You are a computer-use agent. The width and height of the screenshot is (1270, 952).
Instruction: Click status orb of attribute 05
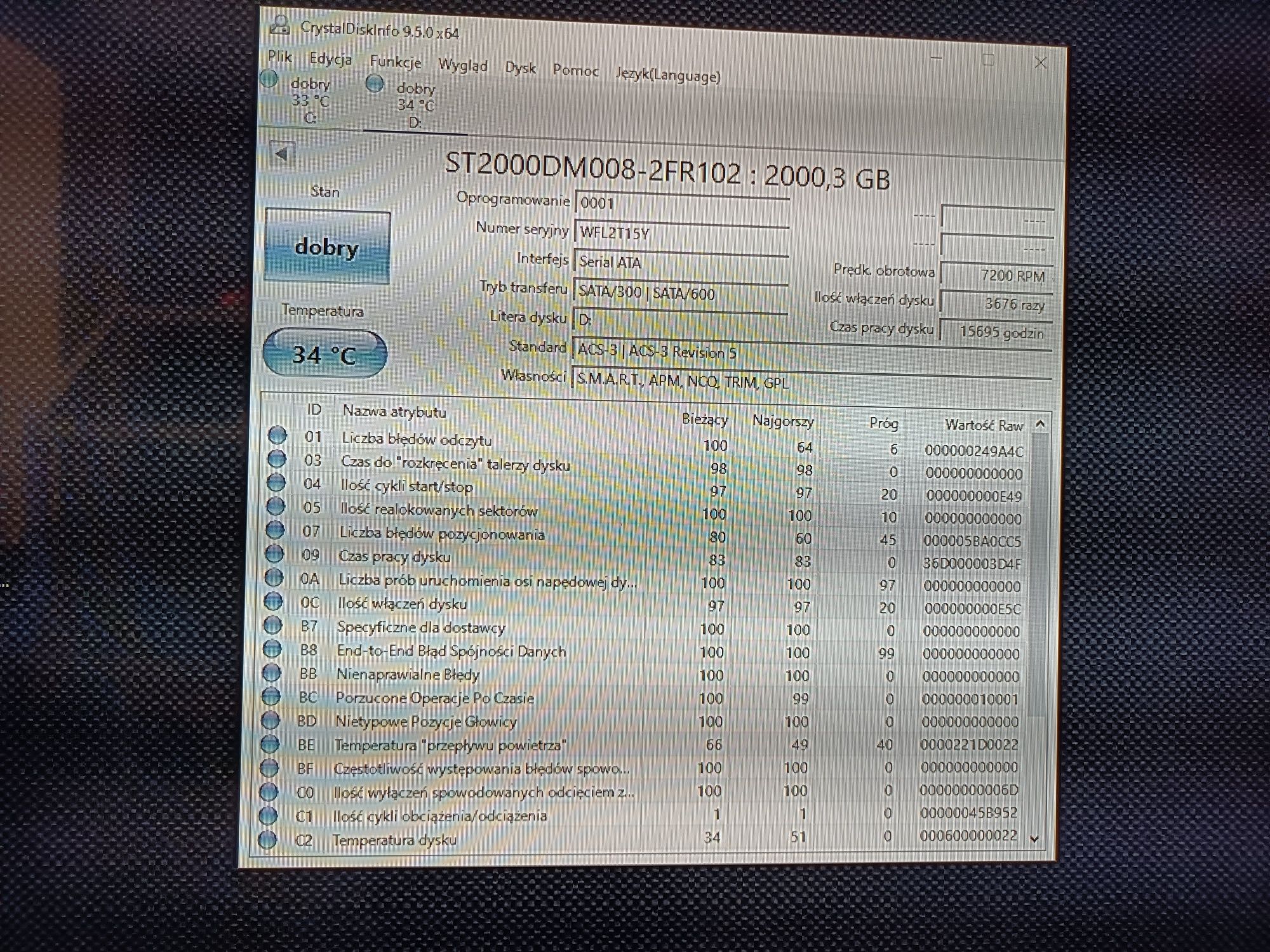[275, 506]
